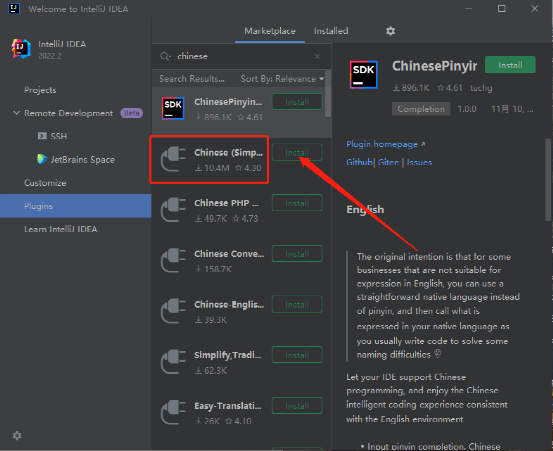Click the Completion tag
Viewport: 553px width, 451px height.
coord(421,109)
